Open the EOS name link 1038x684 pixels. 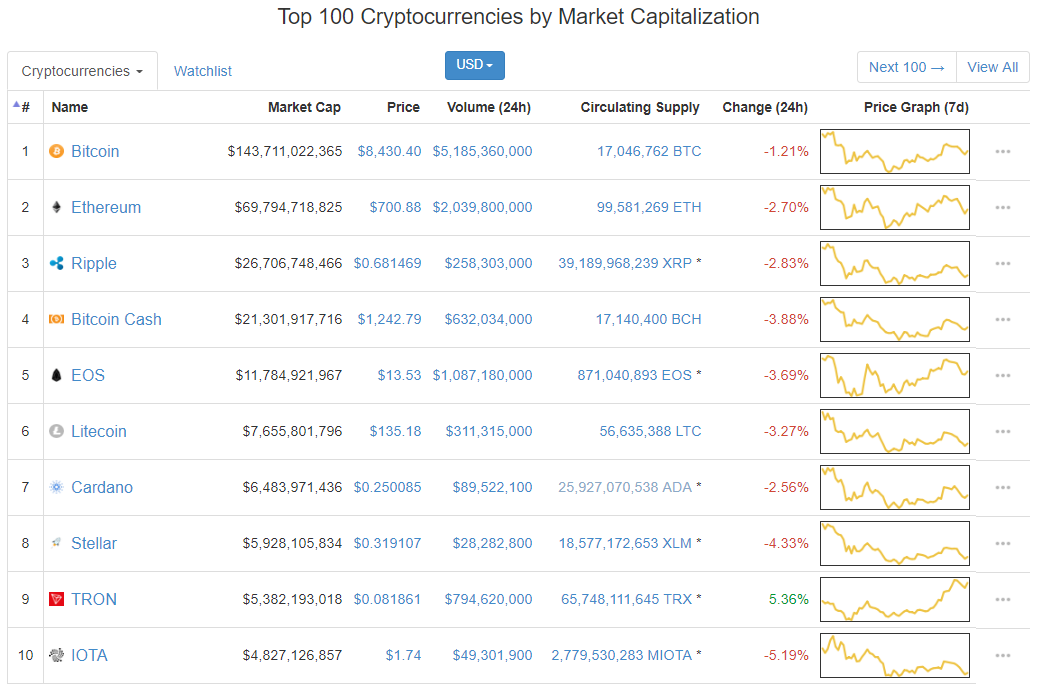(87, 375)
